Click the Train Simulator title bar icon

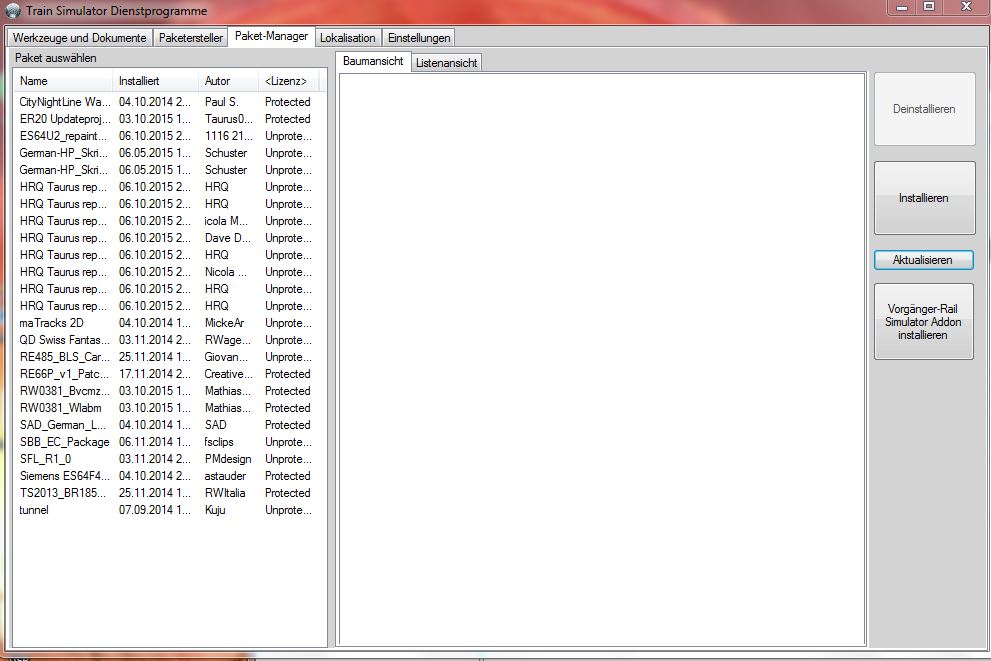coord(13,11)
